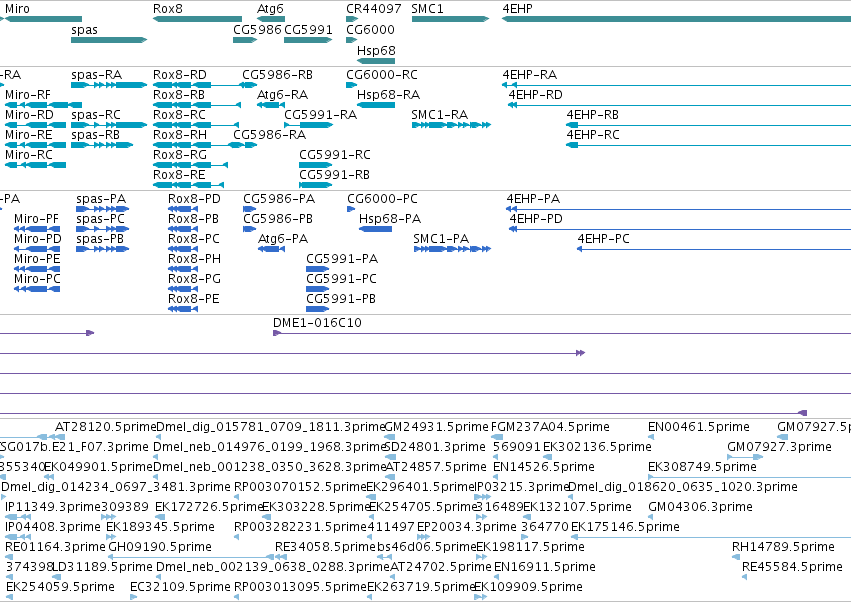Image resolution: width=851 pixels, height=602 pixels.
Task: Click the CR44097 gene label
Action: 373,9
